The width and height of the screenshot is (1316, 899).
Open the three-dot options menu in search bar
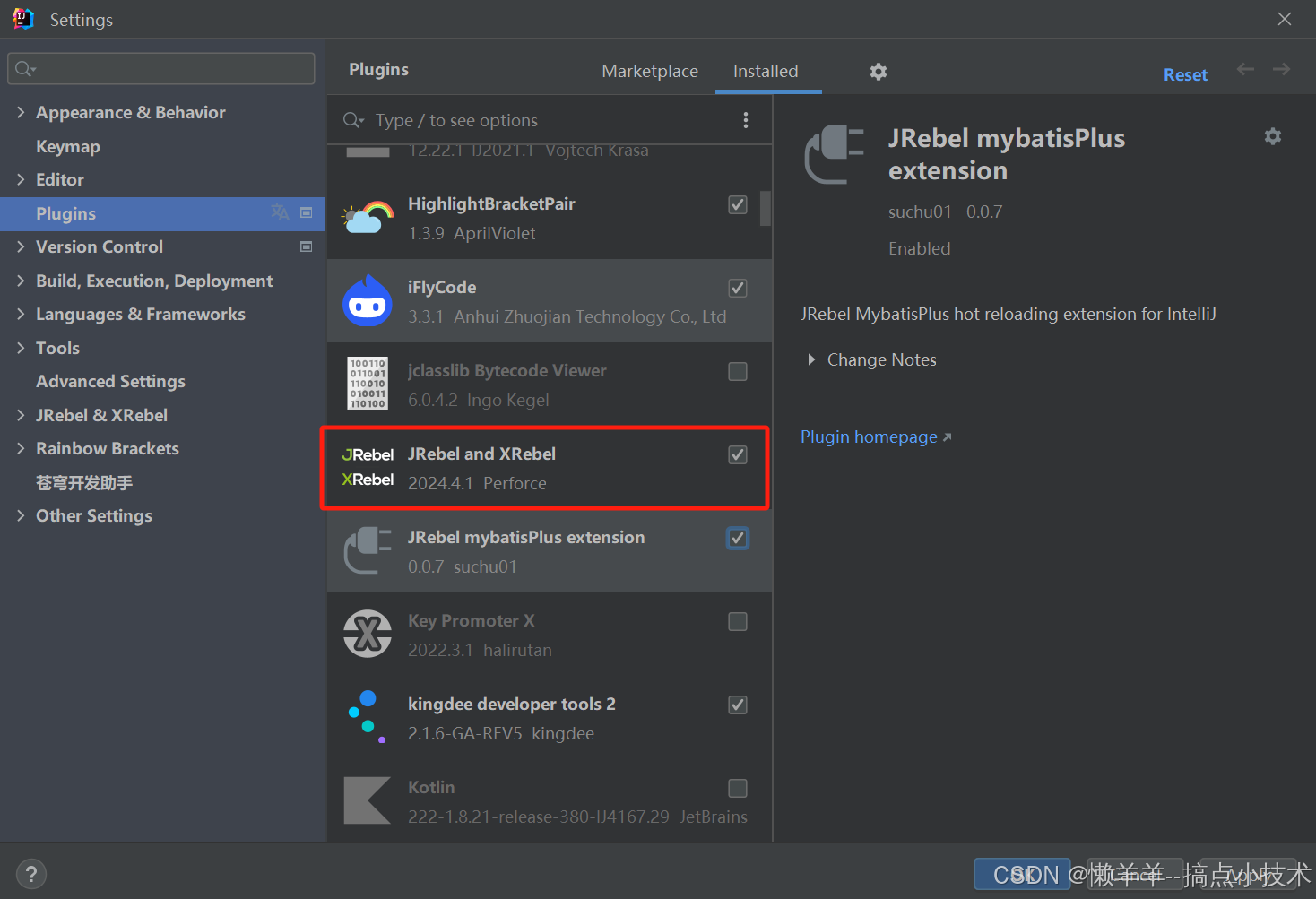746,120
